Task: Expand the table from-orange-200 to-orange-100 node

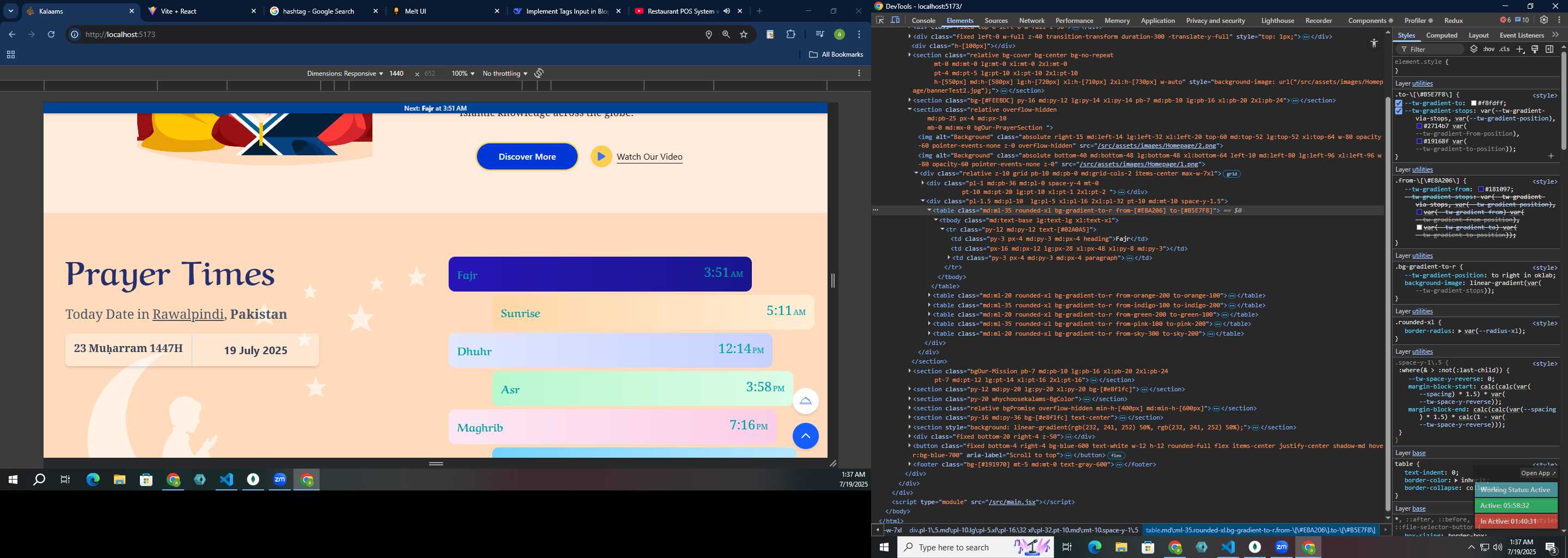Action: (x=929, y=295)
